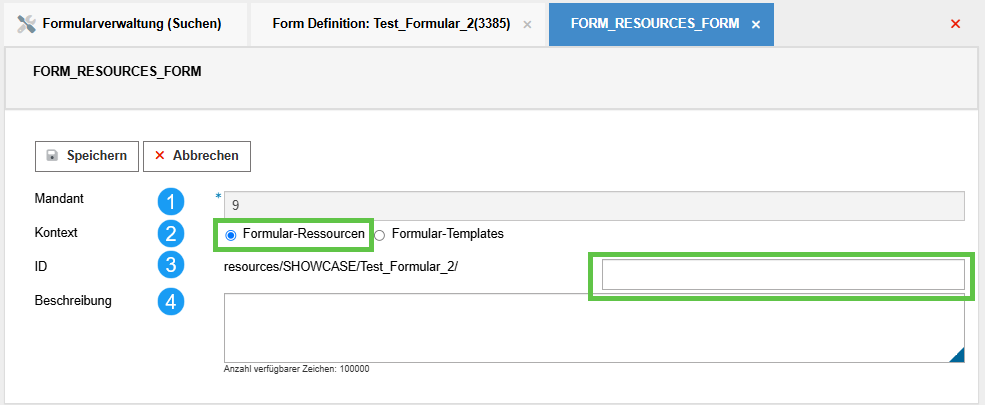Focus the empty ID input field
Screen dimensions: 985x405
(x=782, y=274)
